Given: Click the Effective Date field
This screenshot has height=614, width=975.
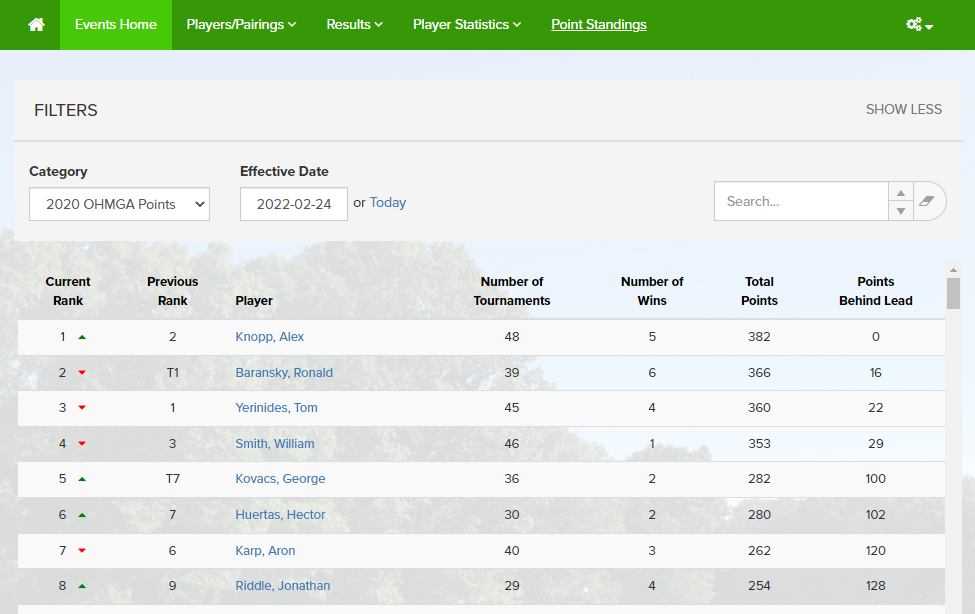Looking at the screenshot, I should [x=293, y=204].
